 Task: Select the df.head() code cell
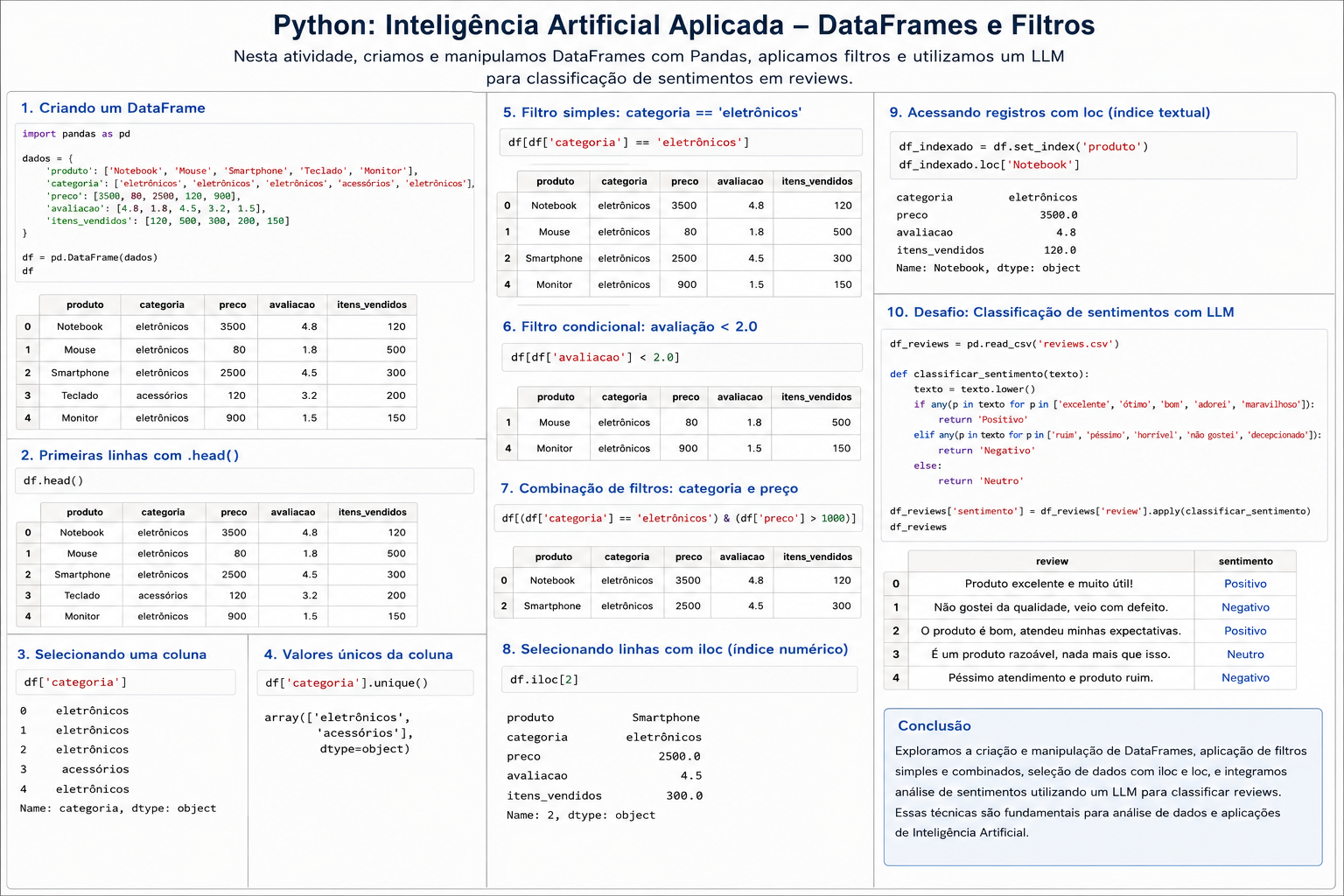(245, 480)
